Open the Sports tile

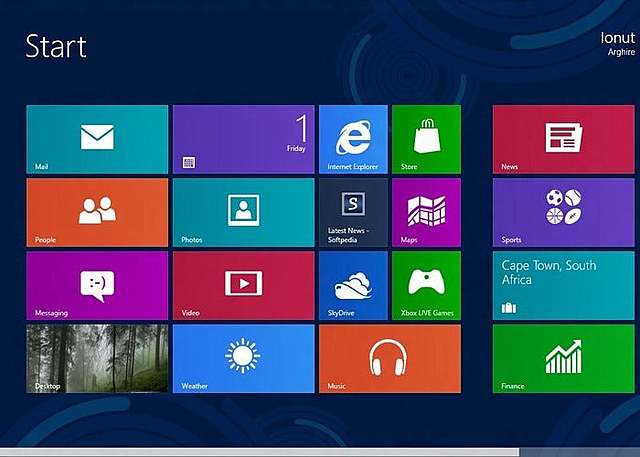click(x=564, y=213)
